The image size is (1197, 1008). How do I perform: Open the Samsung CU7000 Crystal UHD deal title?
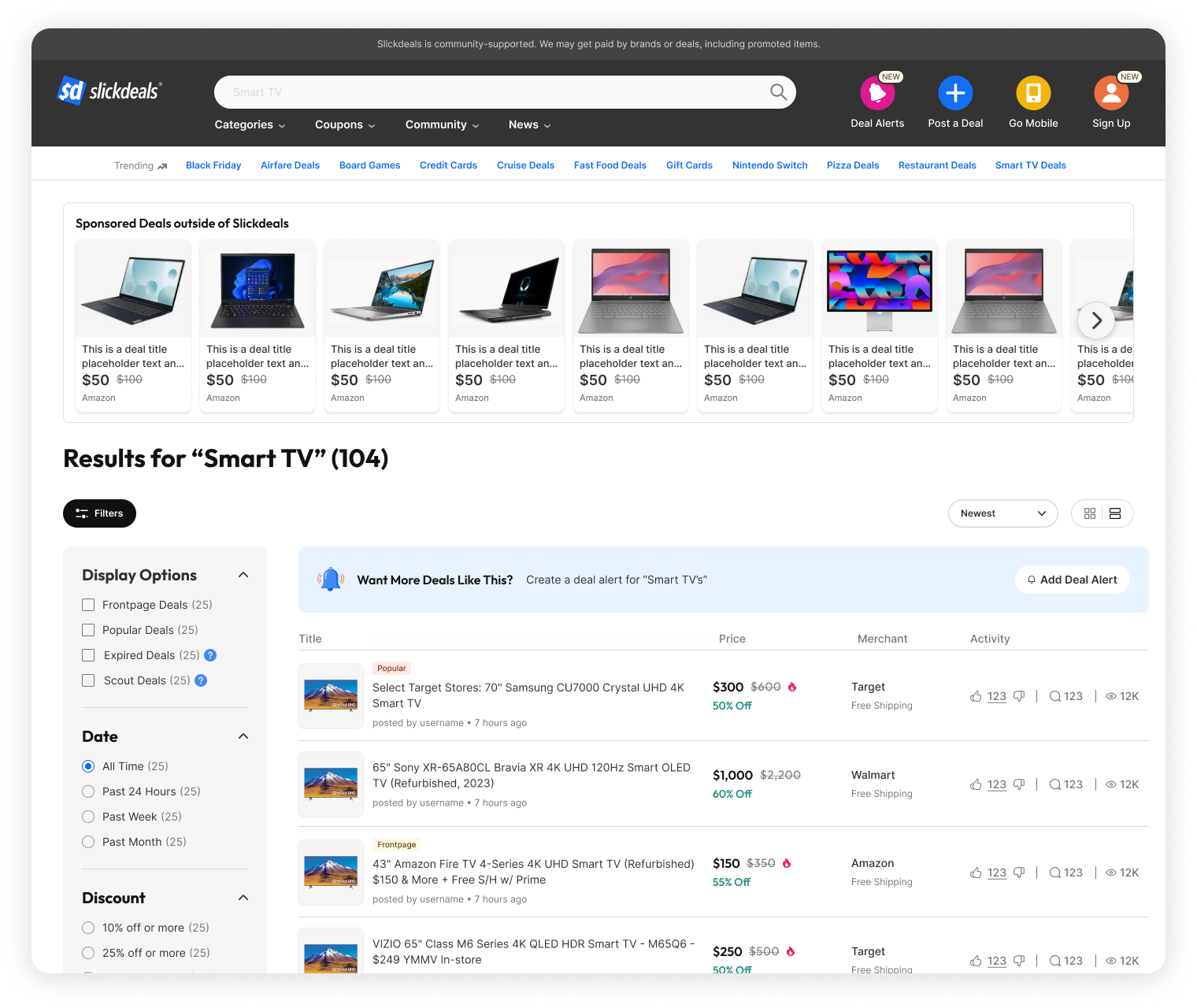[x=528, y=695]
